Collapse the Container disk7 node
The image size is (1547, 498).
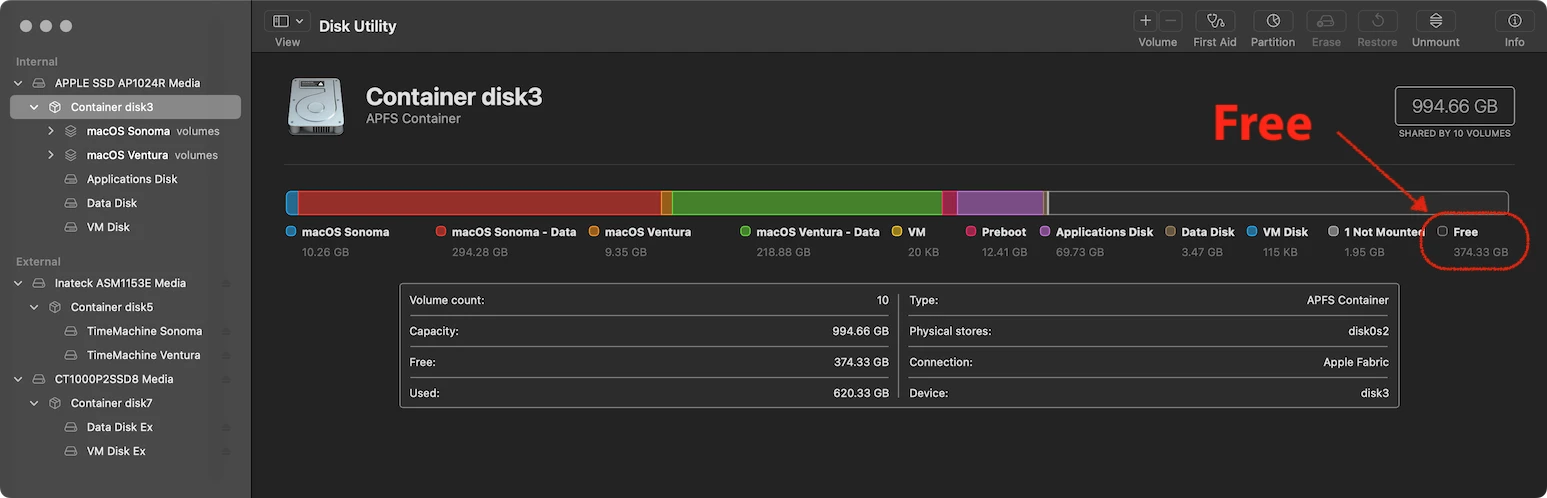coord(34,403)
